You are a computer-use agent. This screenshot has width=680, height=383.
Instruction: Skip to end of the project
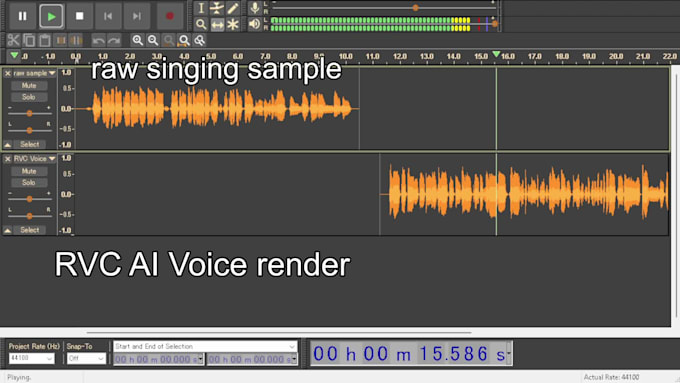[137, 16]
